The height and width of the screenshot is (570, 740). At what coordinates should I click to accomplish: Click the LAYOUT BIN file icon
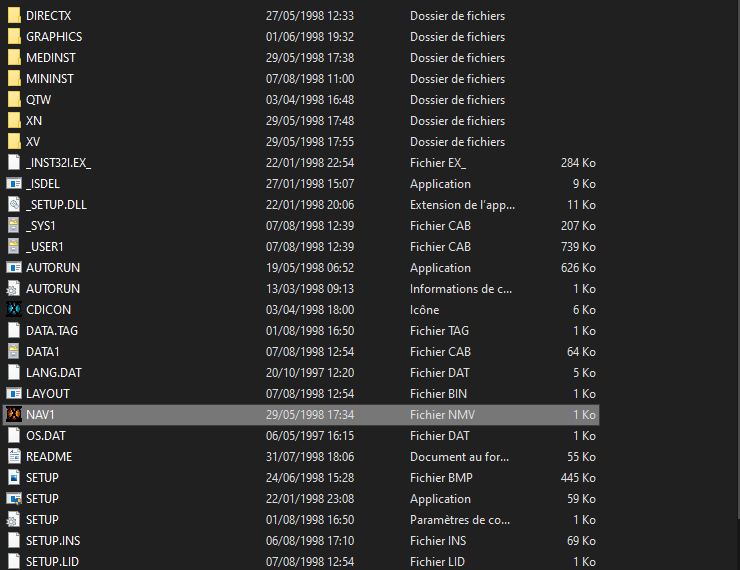tap(14, 394)
